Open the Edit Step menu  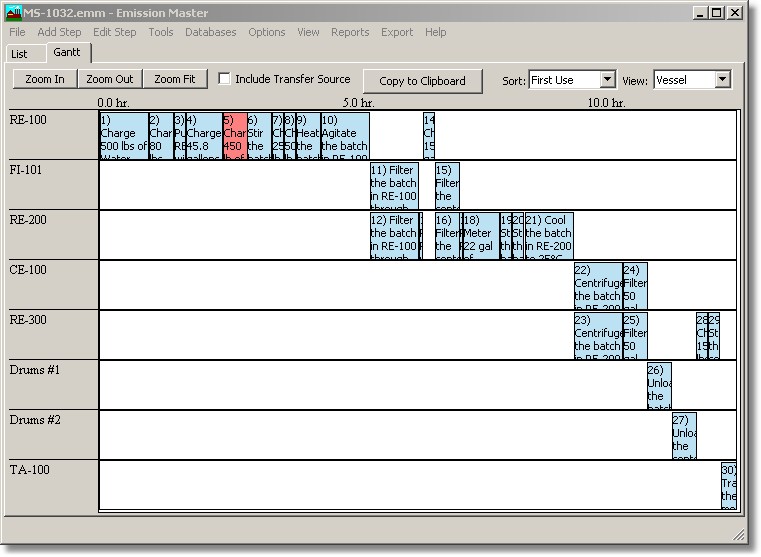point(115,32)
